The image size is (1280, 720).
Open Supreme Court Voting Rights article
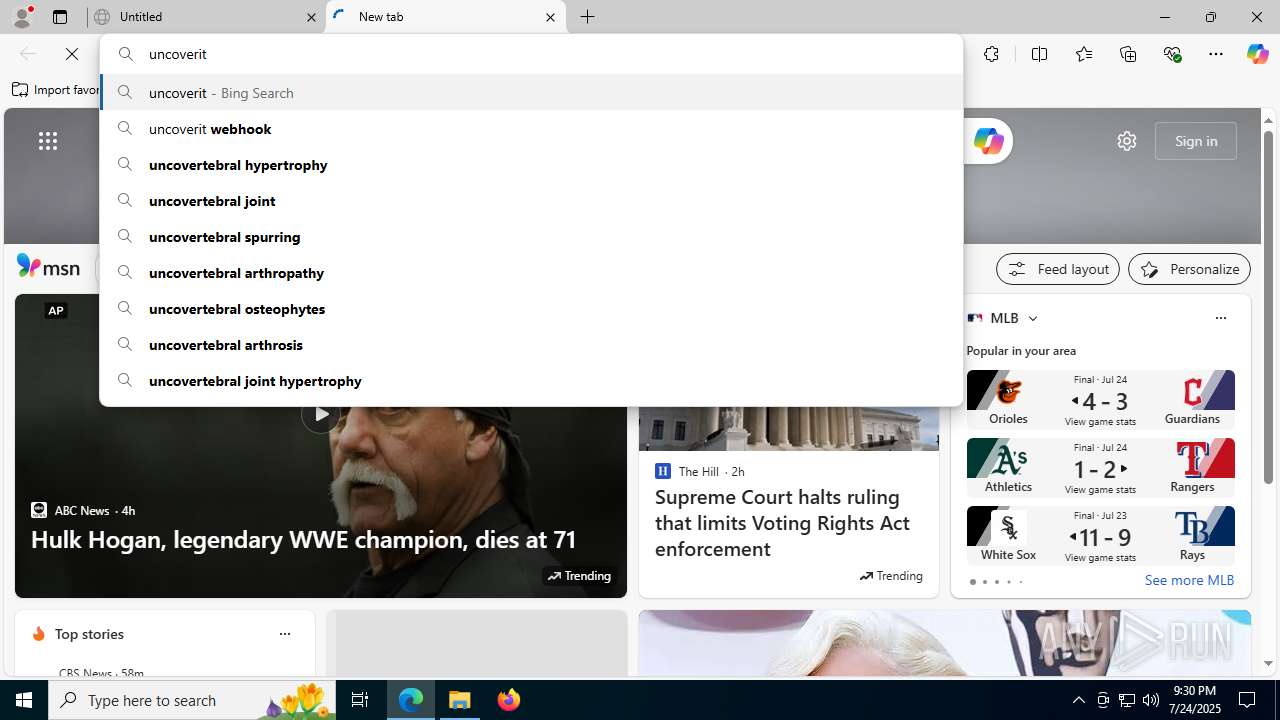(782, 522)
